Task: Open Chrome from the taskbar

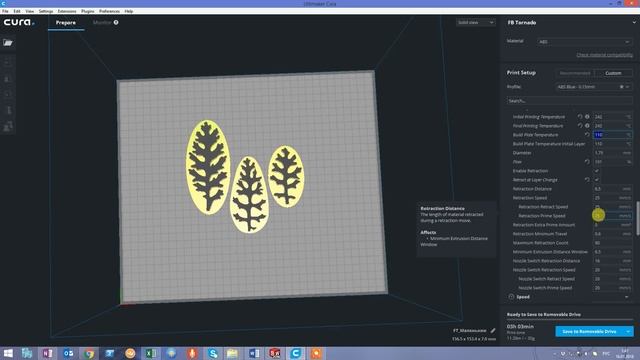Action: tap(89, 353)
